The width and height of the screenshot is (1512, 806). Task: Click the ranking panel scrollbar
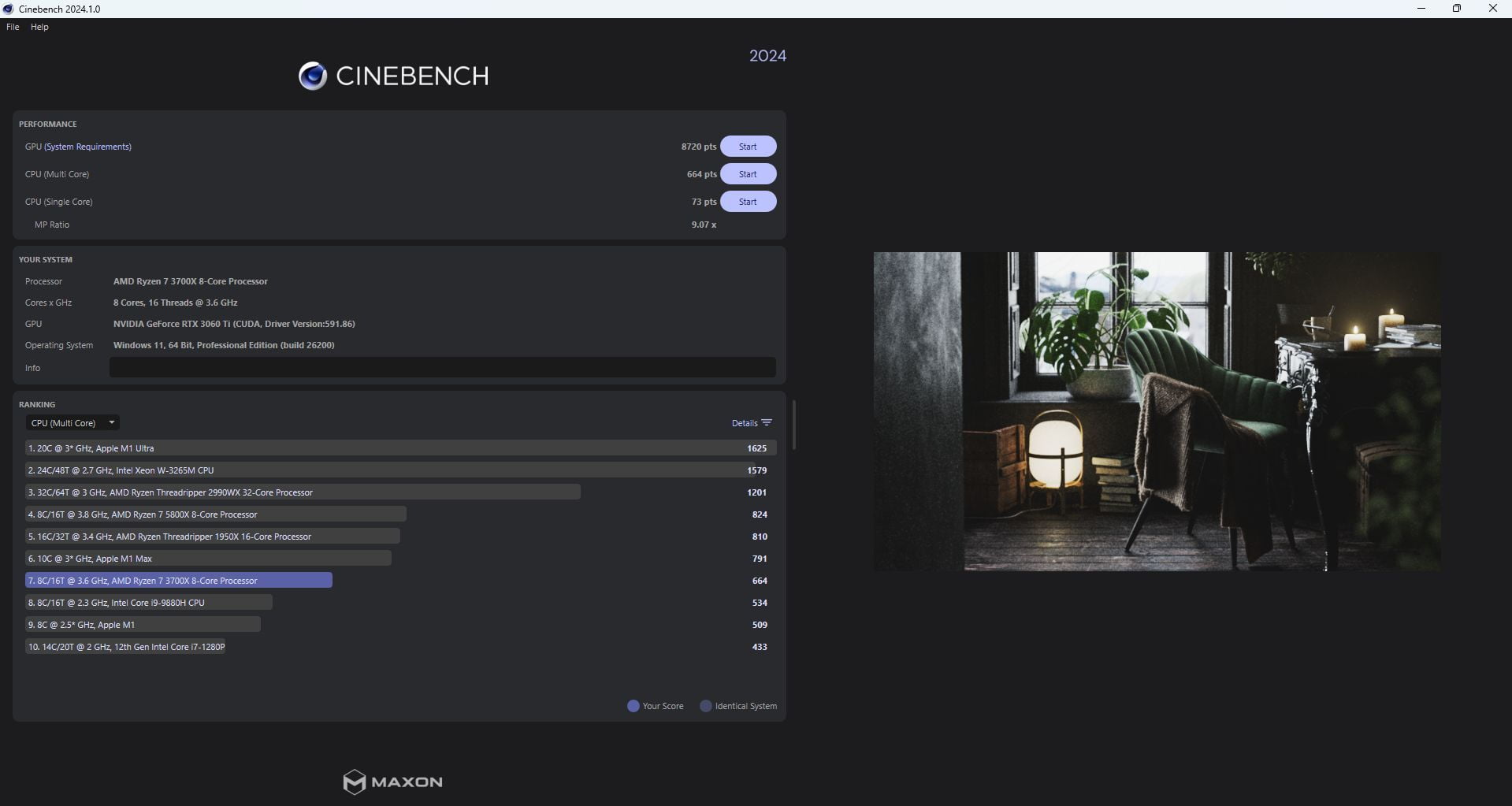pos(793,425)
